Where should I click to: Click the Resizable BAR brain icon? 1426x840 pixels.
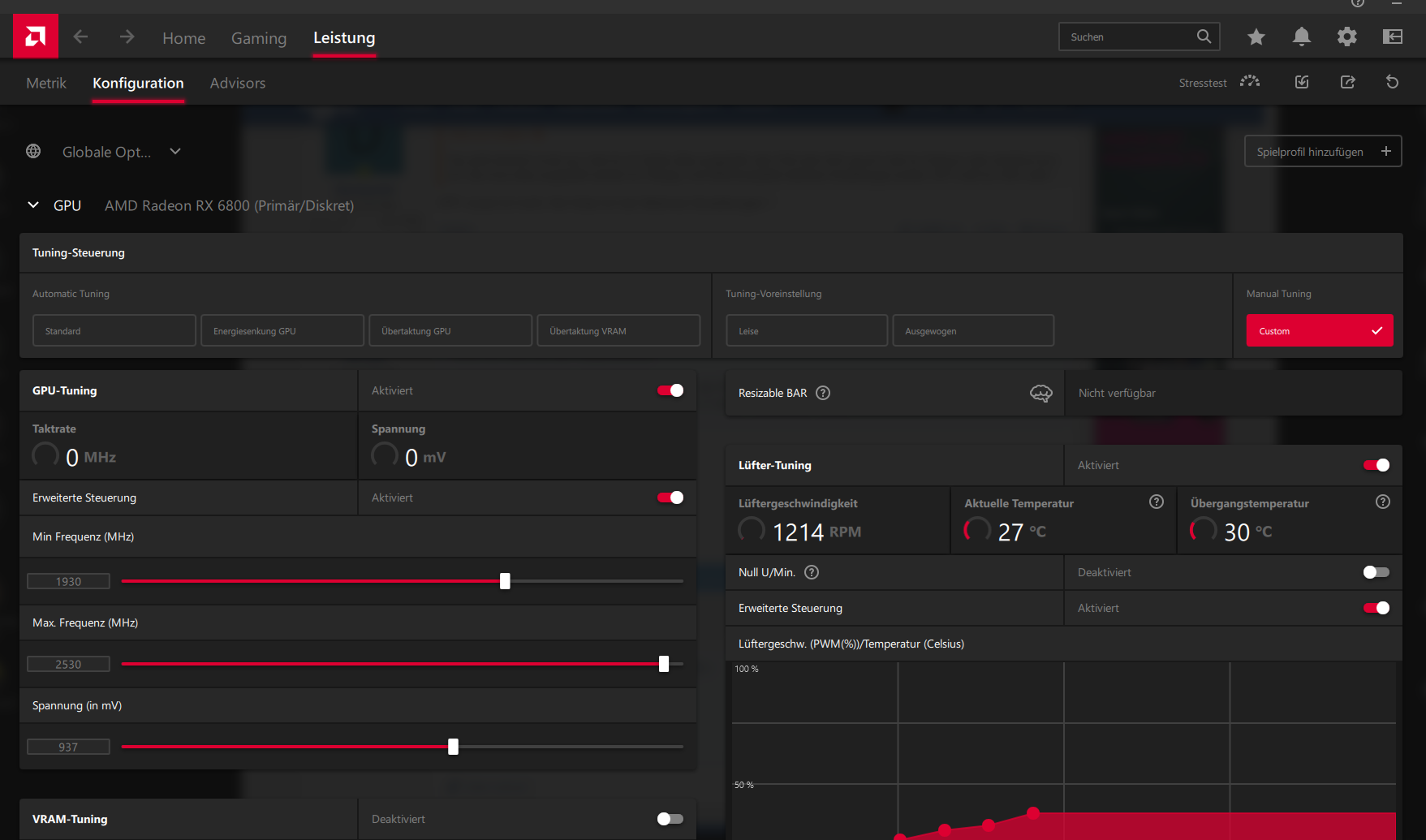coord(1041,393)
